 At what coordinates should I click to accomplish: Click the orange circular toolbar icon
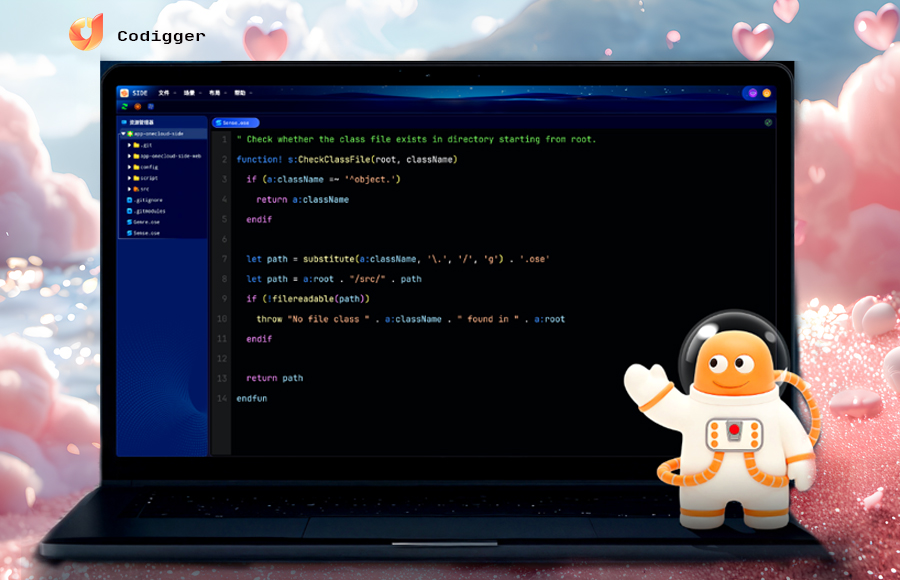pyautogui.click(x=138, y=106)
